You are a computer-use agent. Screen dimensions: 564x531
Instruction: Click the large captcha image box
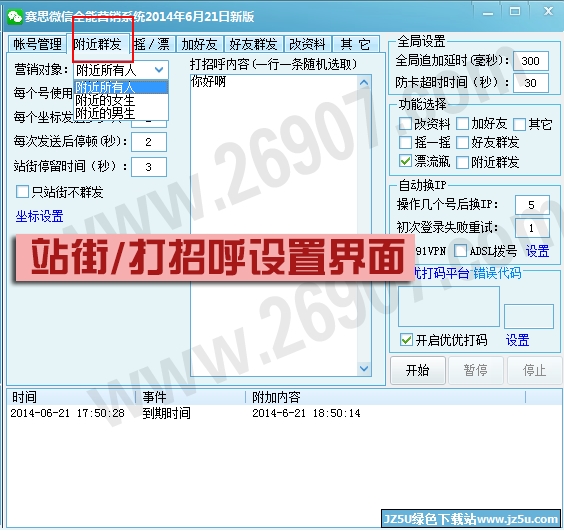click(x=449, y=307)
